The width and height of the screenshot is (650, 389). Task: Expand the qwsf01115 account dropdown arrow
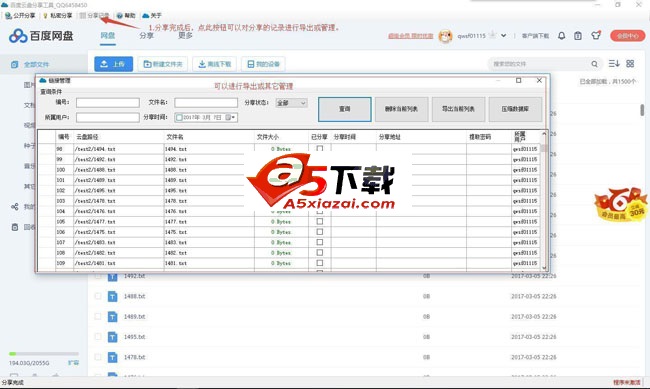tap(503, 36)
